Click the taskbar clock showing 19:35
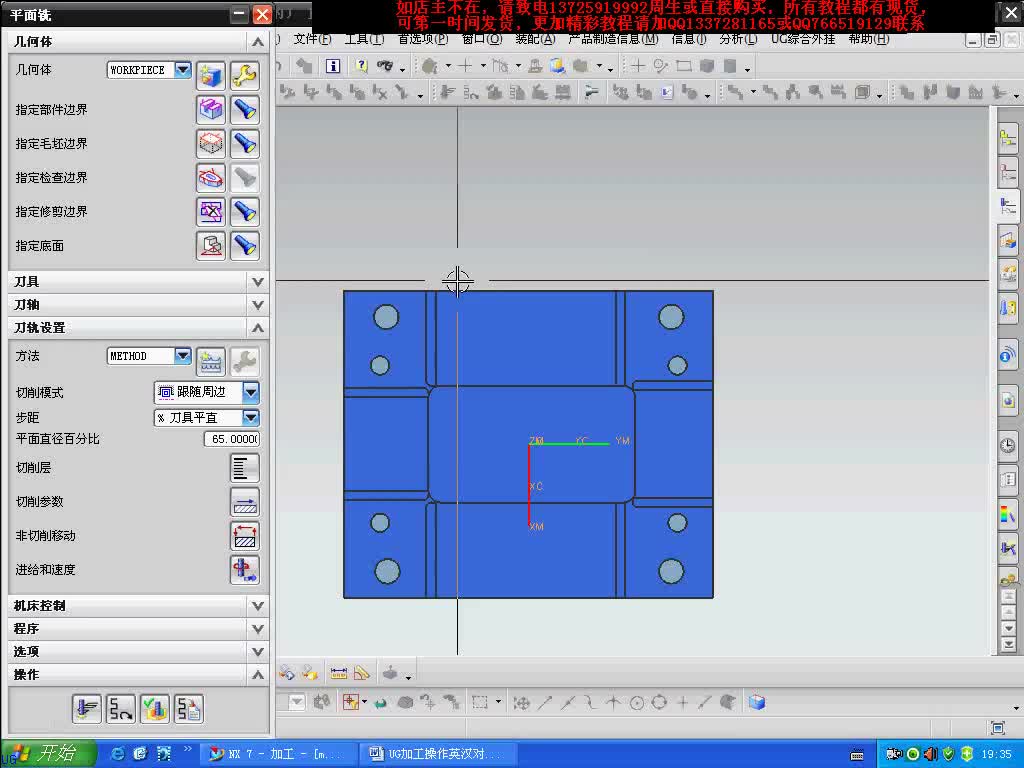The image size is (1024, 768). 996,754
